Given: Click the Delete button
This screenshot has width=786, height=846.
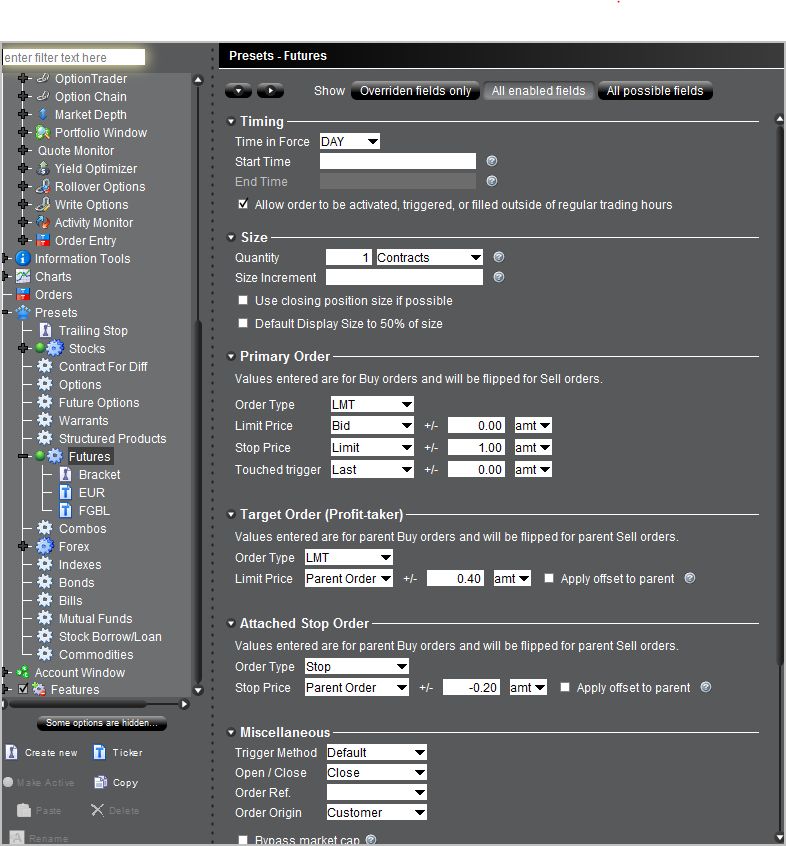Looking at the screenshot, I should [115, 810].
